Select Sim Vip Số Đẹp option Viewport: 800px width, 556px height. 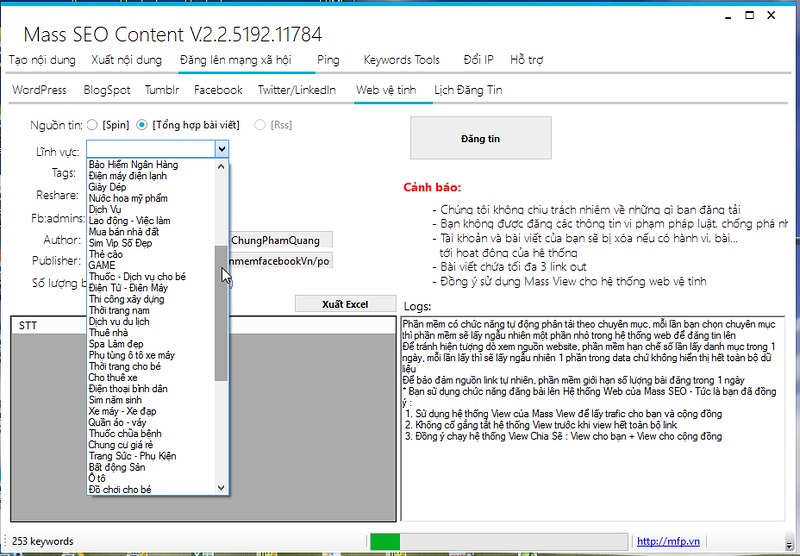pos(120,243)
